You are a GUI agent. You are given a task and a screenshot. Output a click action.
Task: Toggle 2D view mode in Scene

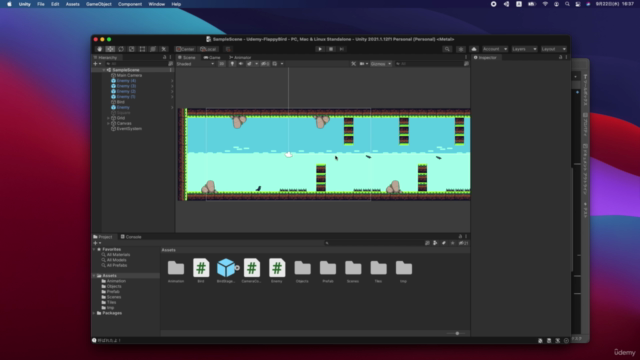click(222, 64)
